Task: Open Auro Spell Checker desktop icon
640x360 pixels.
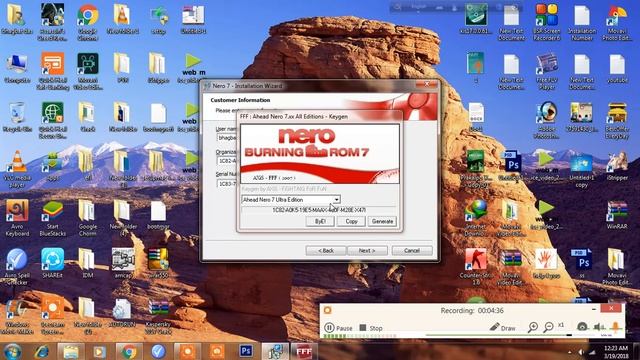Action: pyautogui.click(x=17, y=267)
